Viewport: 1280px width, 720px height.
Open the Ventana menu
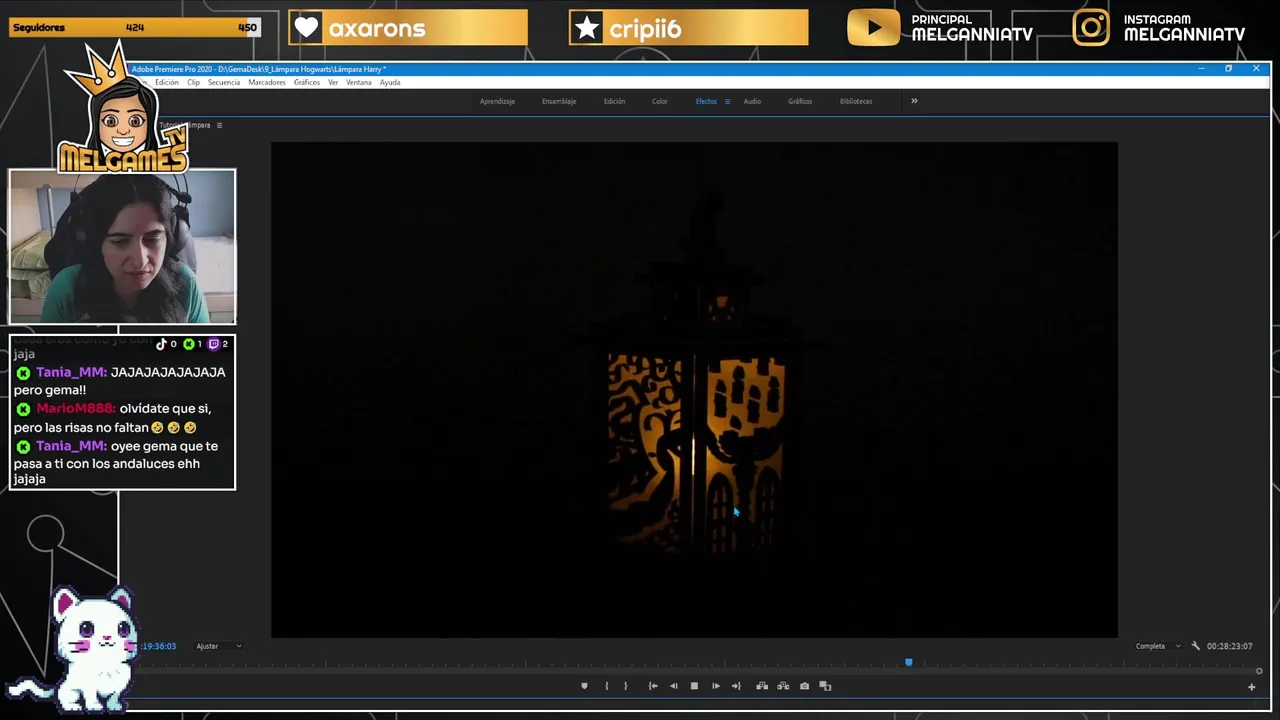pyautogui.click(x=359, y=82)
